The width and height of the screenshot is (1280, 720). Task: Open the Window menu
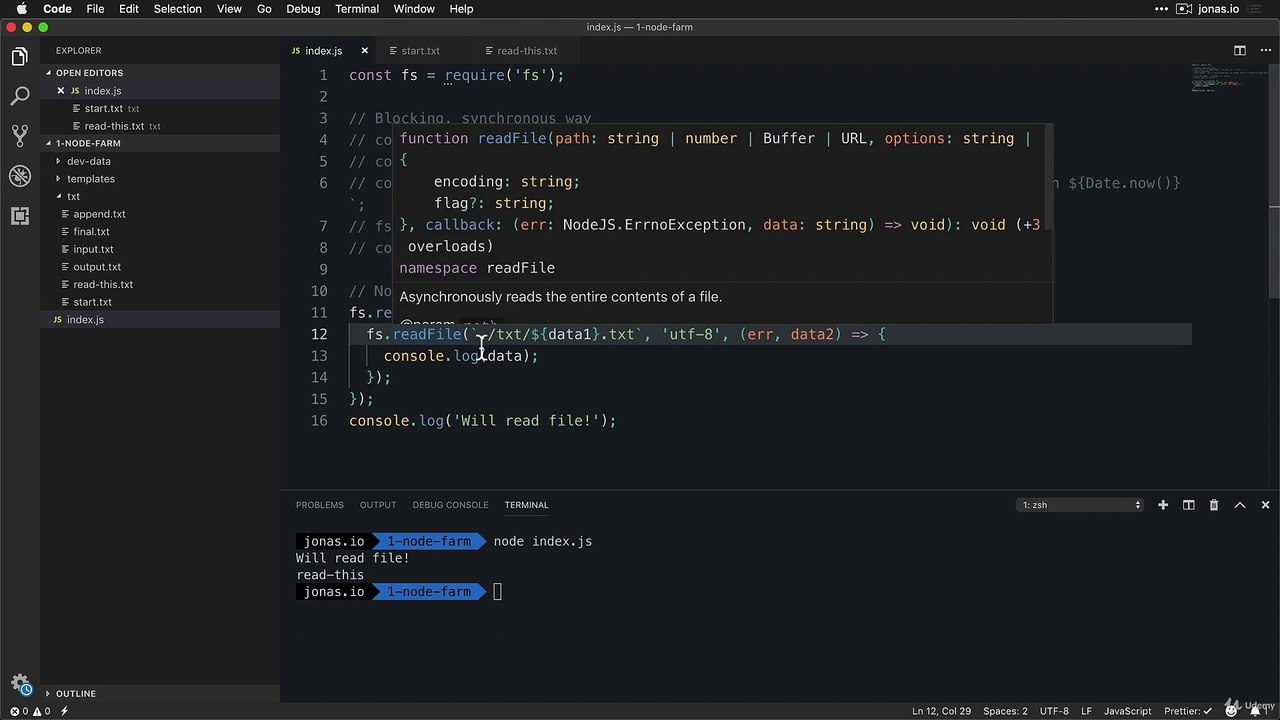point(414,9)
